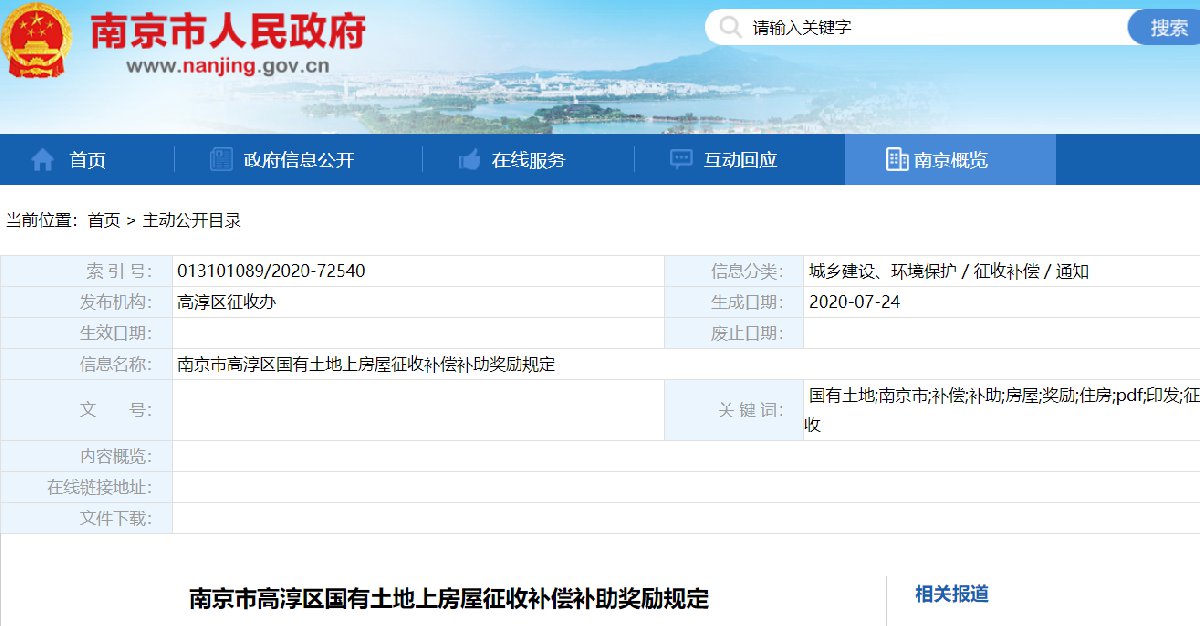
Task: Click the index number 013101089/2020-72540
Action: pos(271,271)
